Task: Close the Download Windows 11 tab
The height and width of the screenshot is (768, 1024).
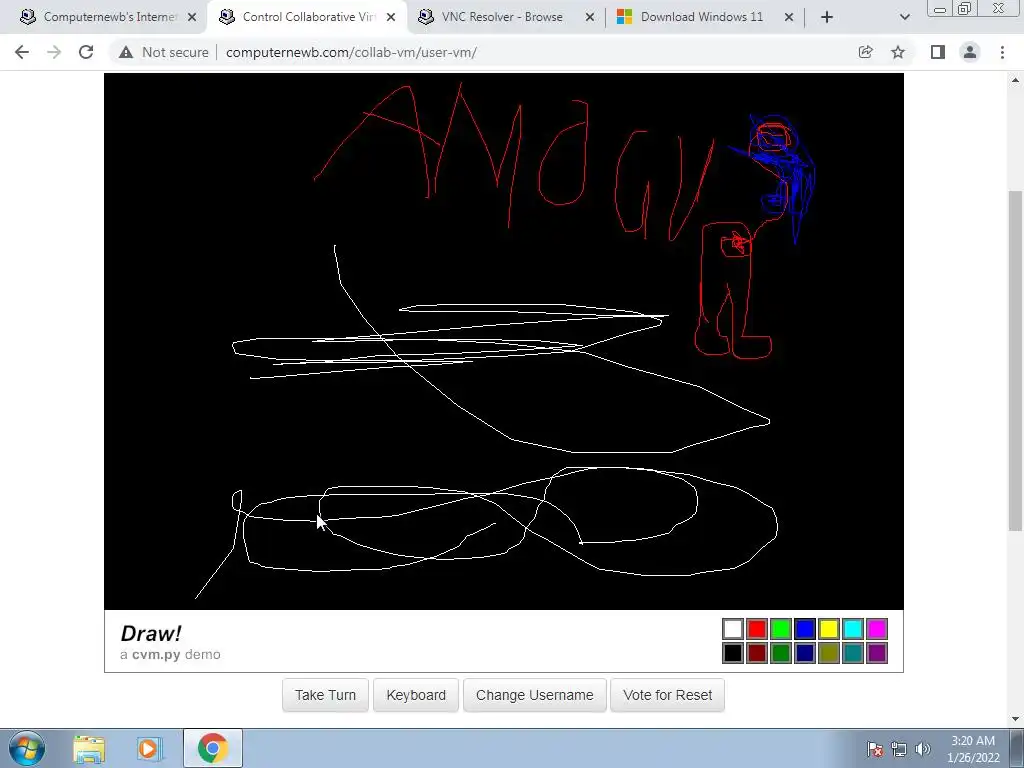Action: (789, 17)
